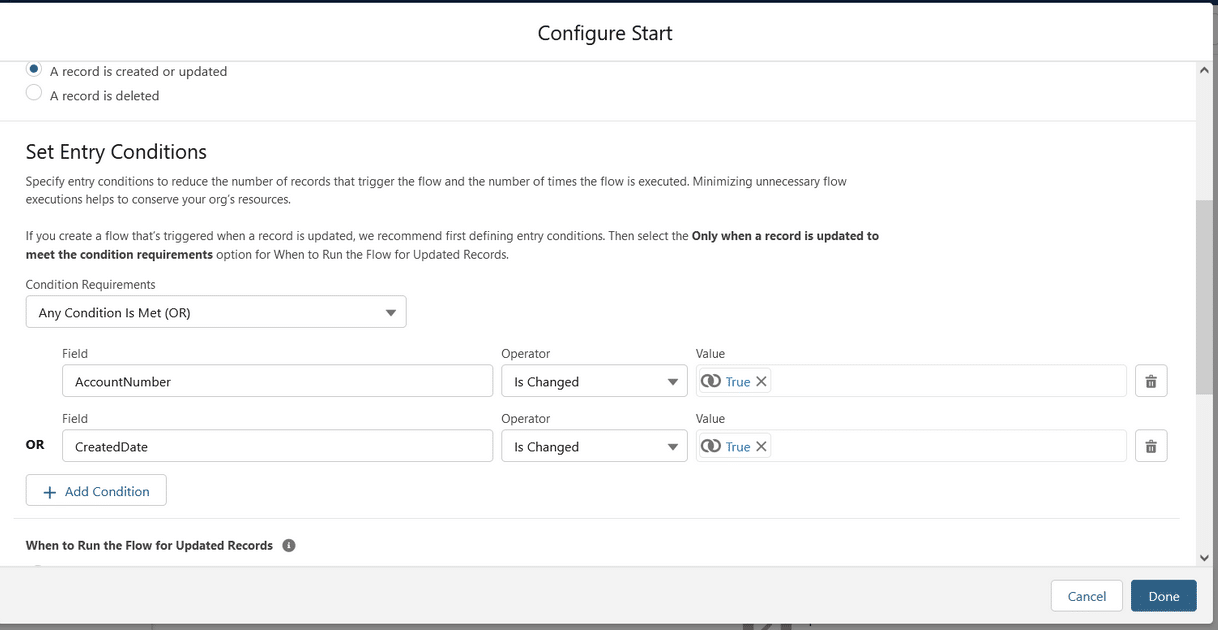Click empty Value field area for CreatedDate
Screen dimensions: 1218x630
tap(948, 446)
